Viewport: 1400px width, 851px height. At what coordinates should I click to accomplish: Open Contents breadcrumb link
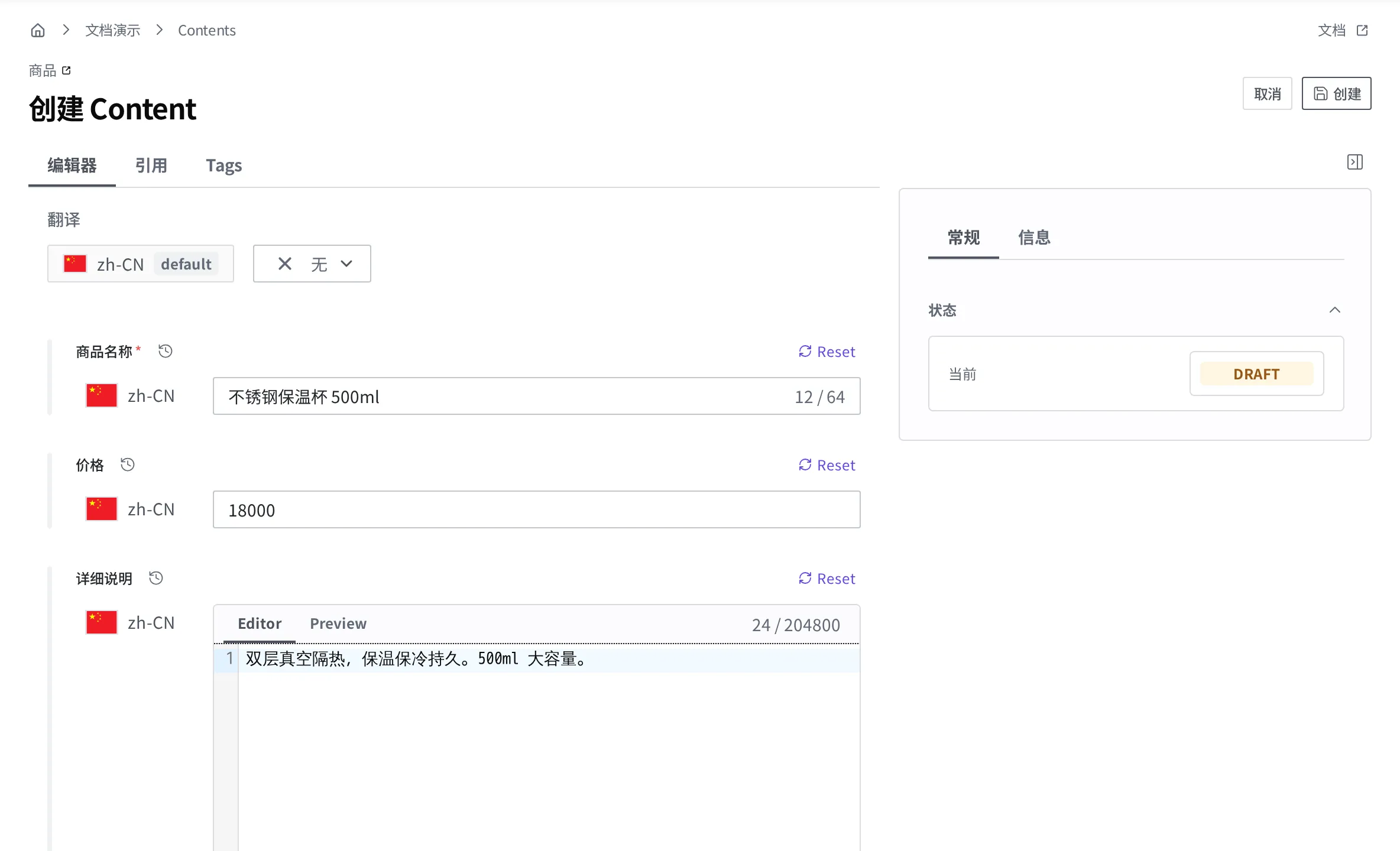pos(206,30)
